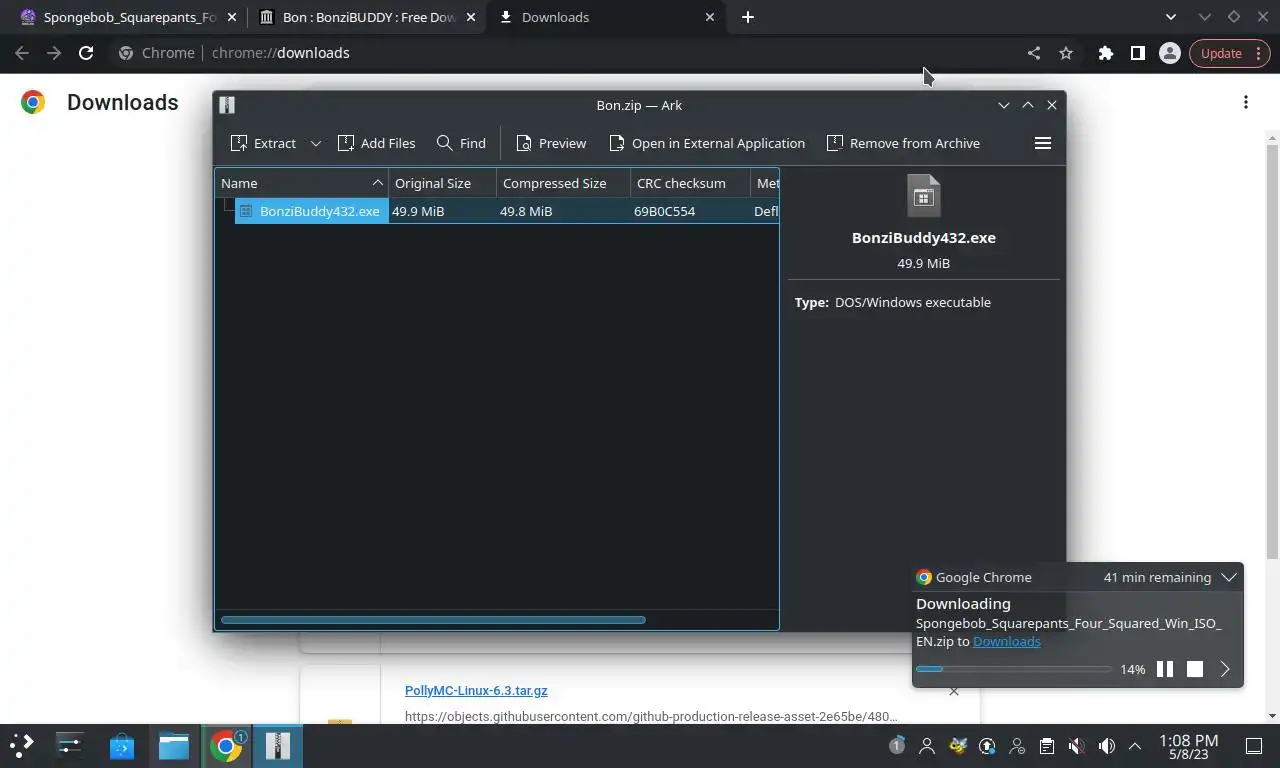Open Dolphin file manager from taskbar
This screenshot has width=1280, height=768.
(174, 745)
